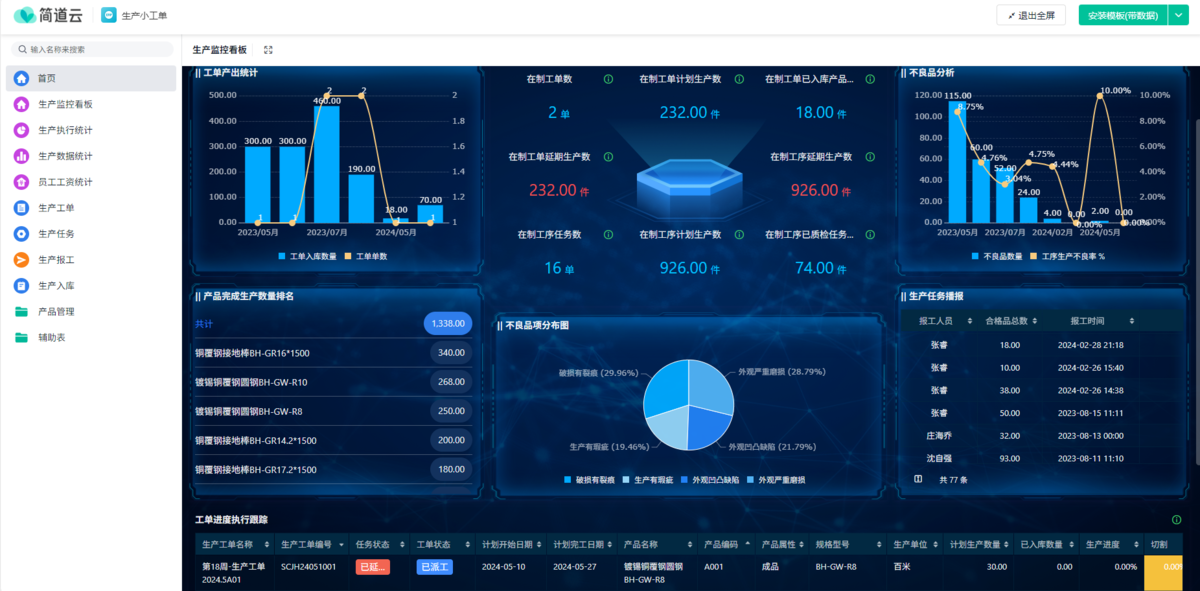Toggle the 外观严重磨损 legend in pie chart
The image size is (1200, 591).
pos(776,480)
